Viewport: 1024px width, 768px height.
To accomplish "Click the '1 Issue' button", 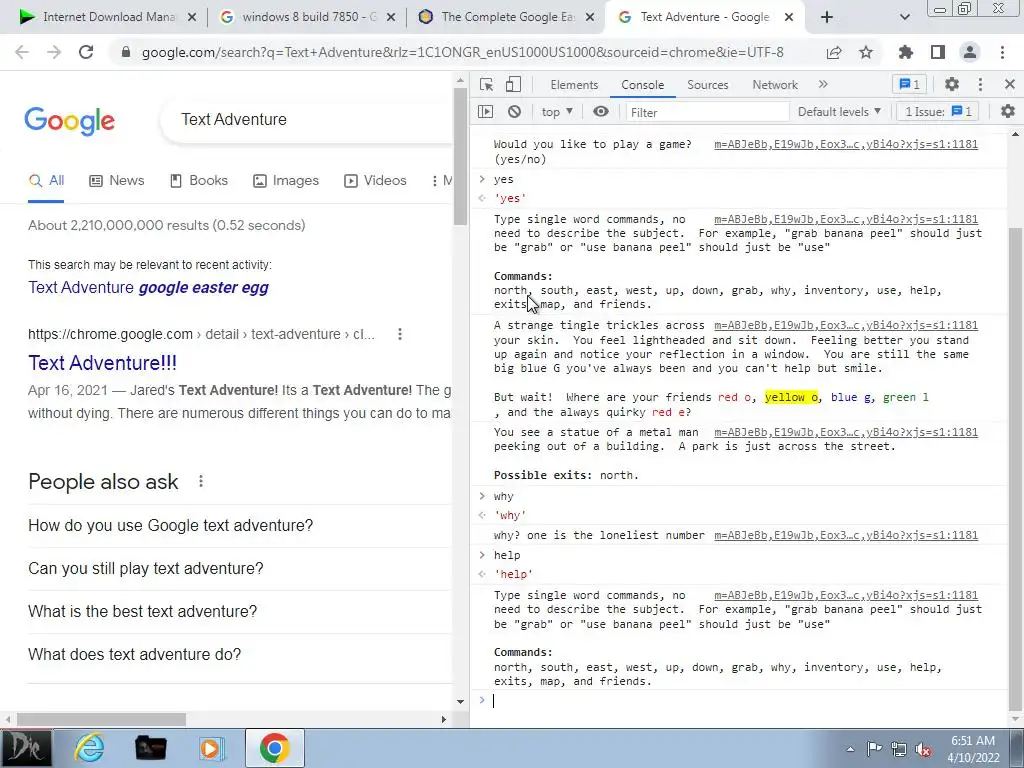I will coord(938,112).
